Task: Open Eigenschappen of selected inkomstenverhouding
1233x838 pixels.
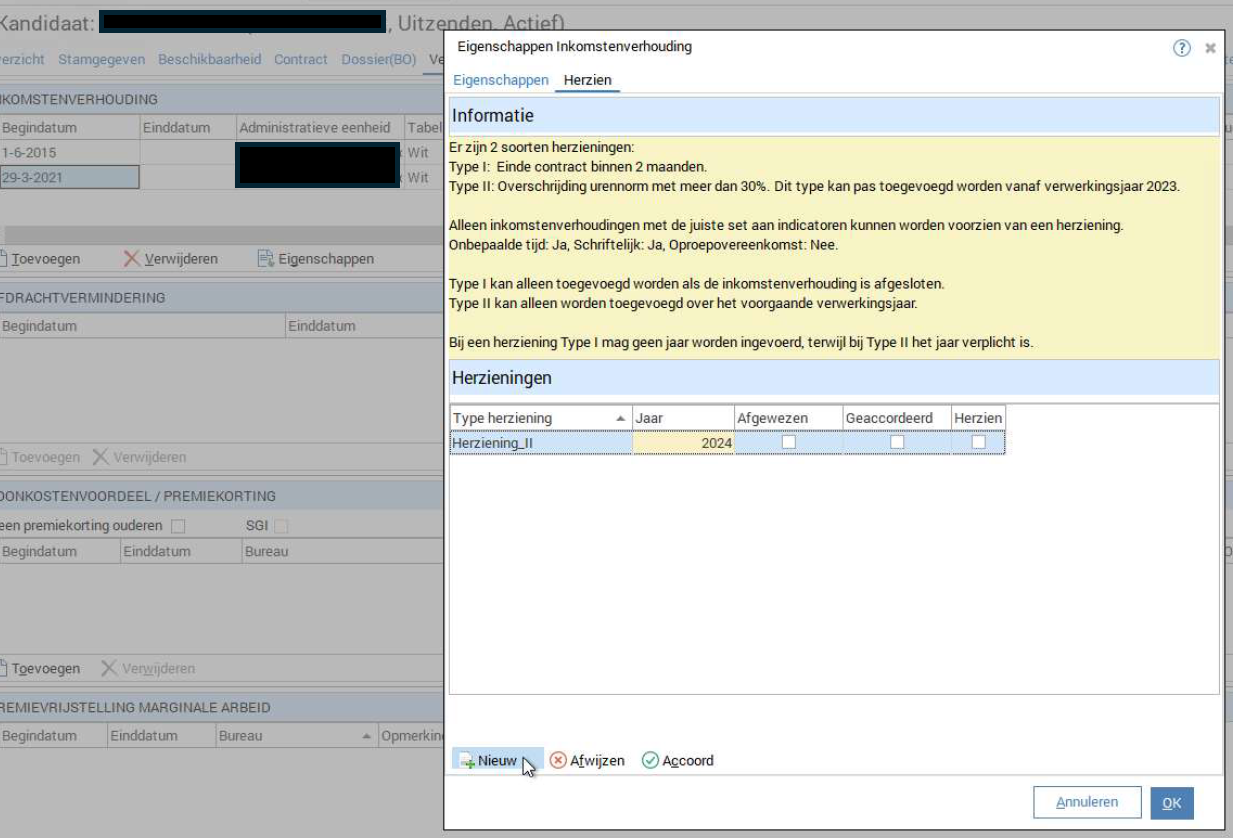Action: pos(315,259)
